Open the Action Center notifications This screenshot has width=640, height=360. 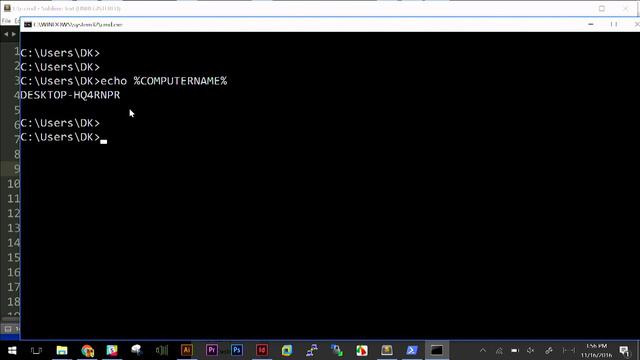(x=624, y=350)
